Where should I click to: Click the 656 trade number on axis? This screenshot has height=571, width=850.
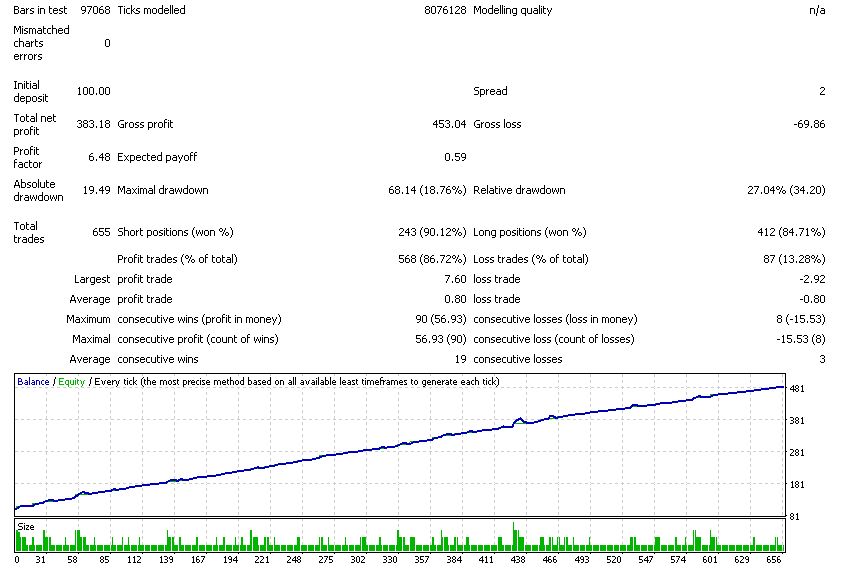(x=774, y=560)
